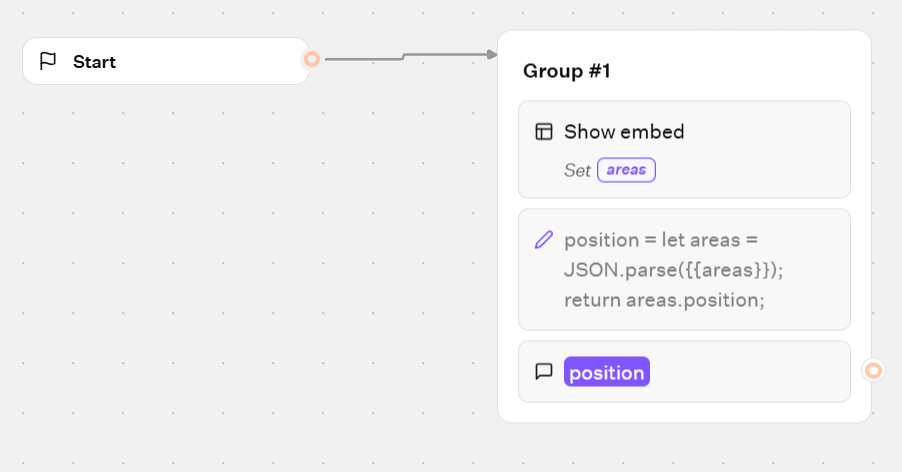Image resolution: width=902 pixels, height=472 pixels.
Task: Click the orange endpoint on the Start node
Action: (x=312, y=59)
